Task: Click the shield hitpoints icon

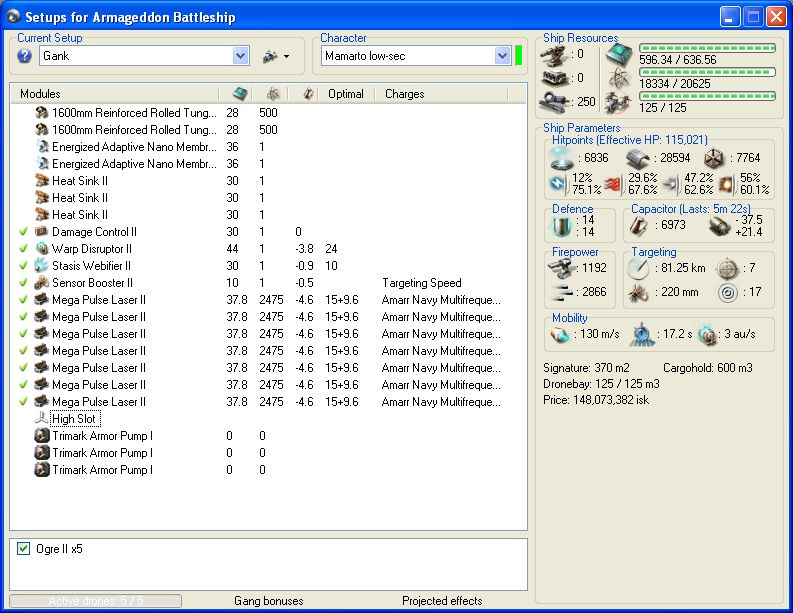Action: 564,158
